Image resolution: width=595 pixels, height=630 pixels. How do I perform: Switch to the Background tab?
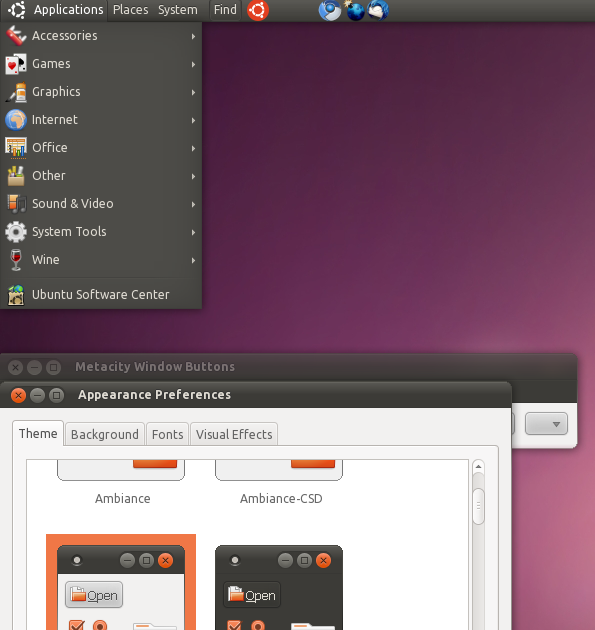coord(105,434)
